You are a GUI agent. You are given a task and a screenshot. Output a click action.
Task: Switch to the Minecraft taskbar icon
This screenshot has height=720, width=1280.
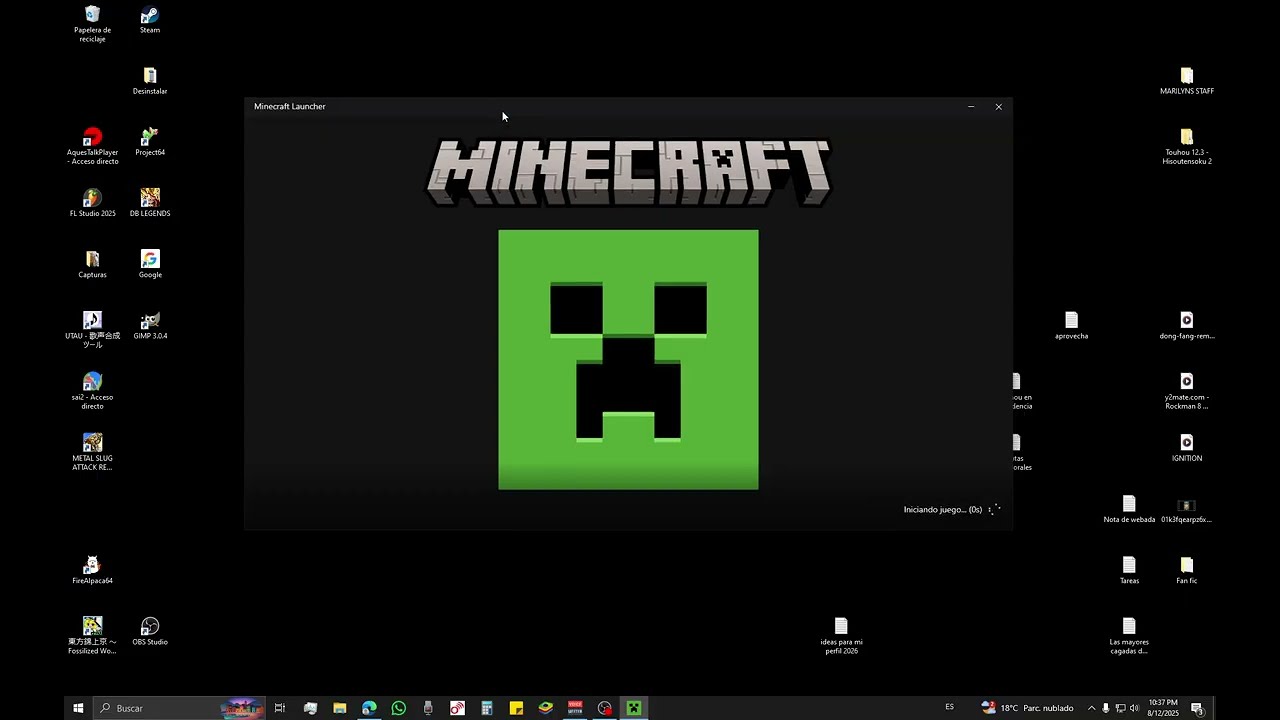coord(634,708)
